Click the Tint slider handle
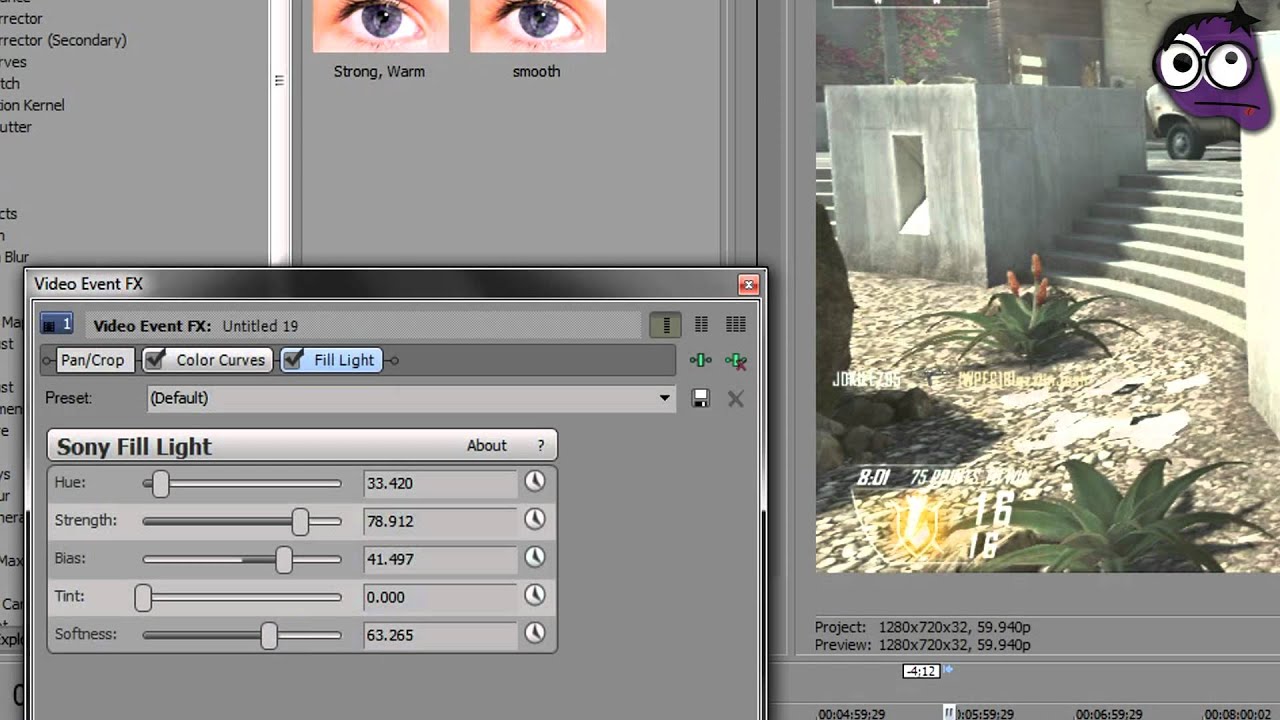Viewport: 1280px width, 720px height. click(x=143, y=598)
